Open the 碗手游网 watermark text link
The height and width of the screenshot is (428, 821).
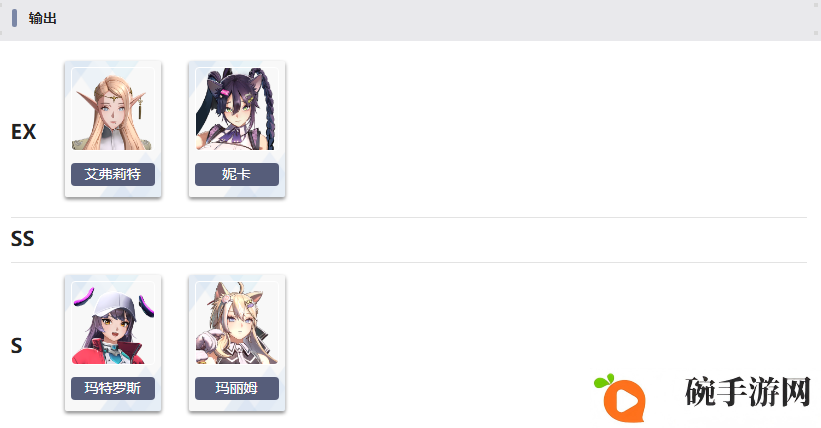click(x=748, y=392)
